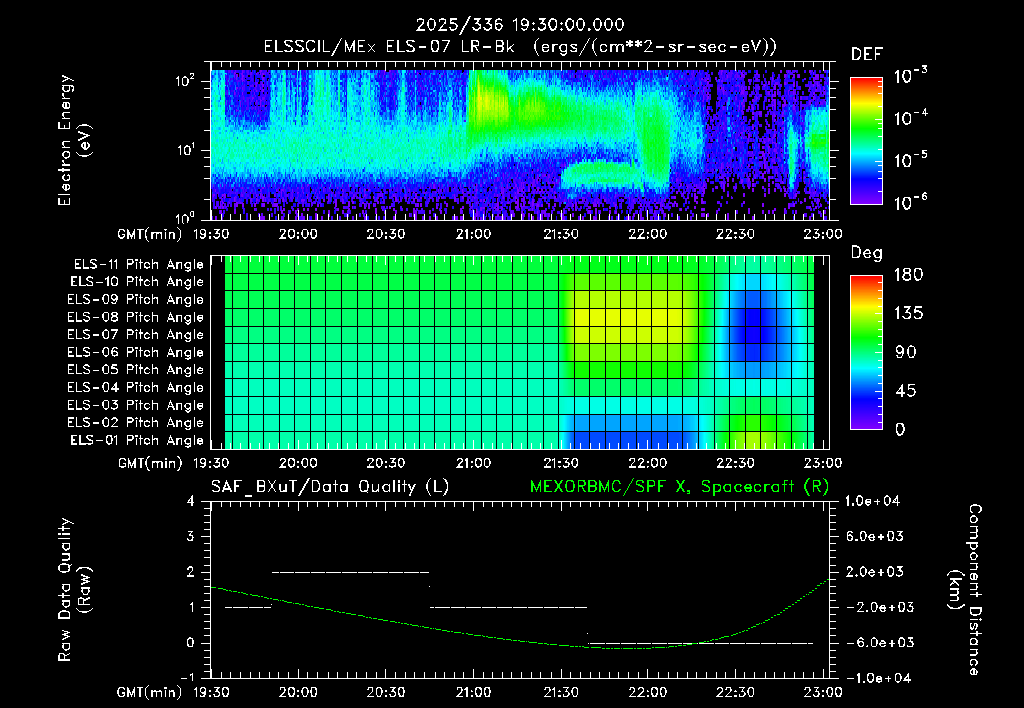Click the plot title date 2025/336 19:30:00.000
This screenshot has height=708, width=1024.
(x=520, y=25)
